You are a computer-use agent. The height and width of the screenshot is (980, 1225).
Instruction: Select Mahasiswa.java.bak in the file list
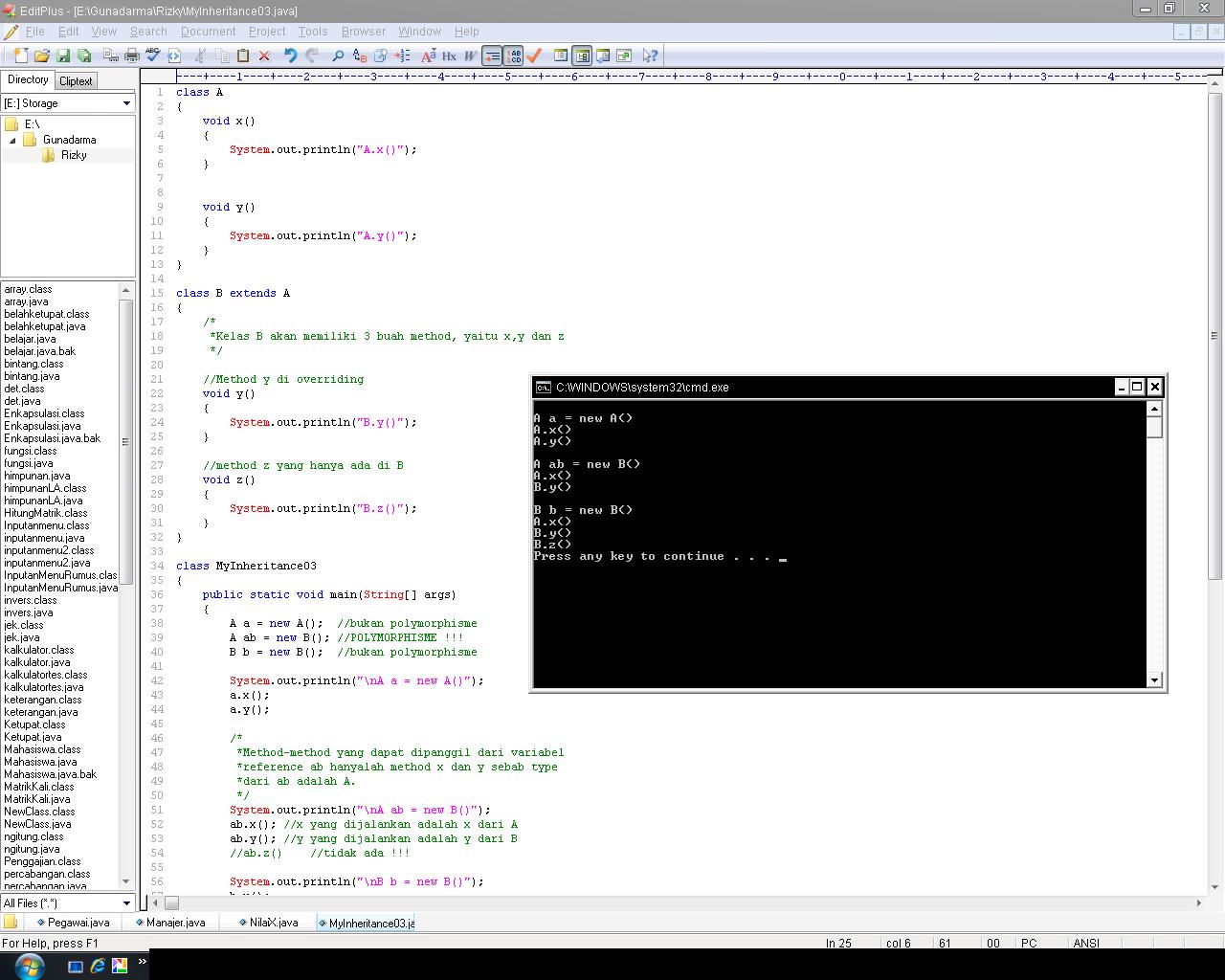[50, 774]
